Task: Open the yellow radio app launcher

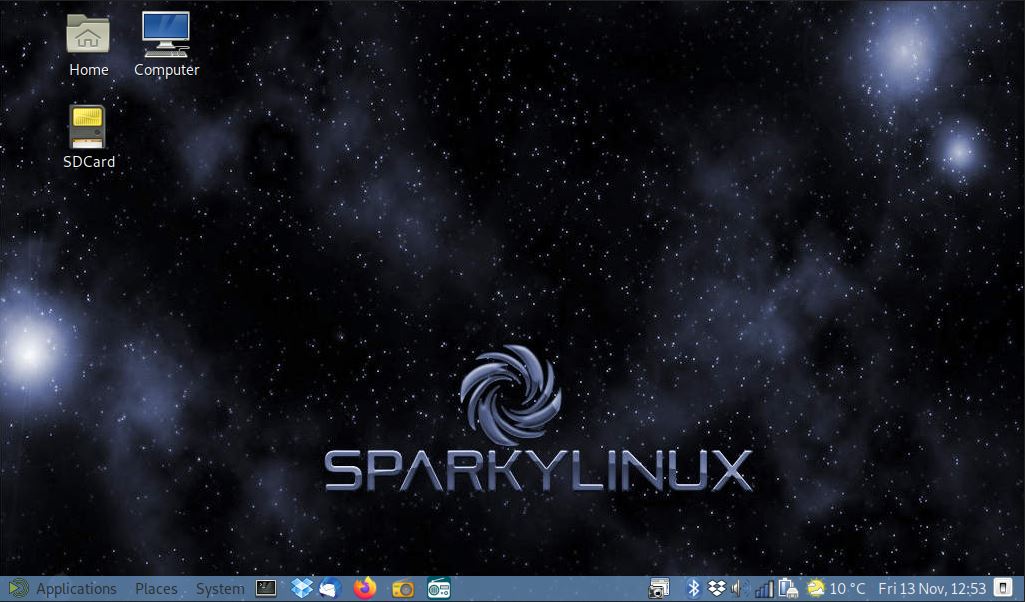Action: click(403, 589)
